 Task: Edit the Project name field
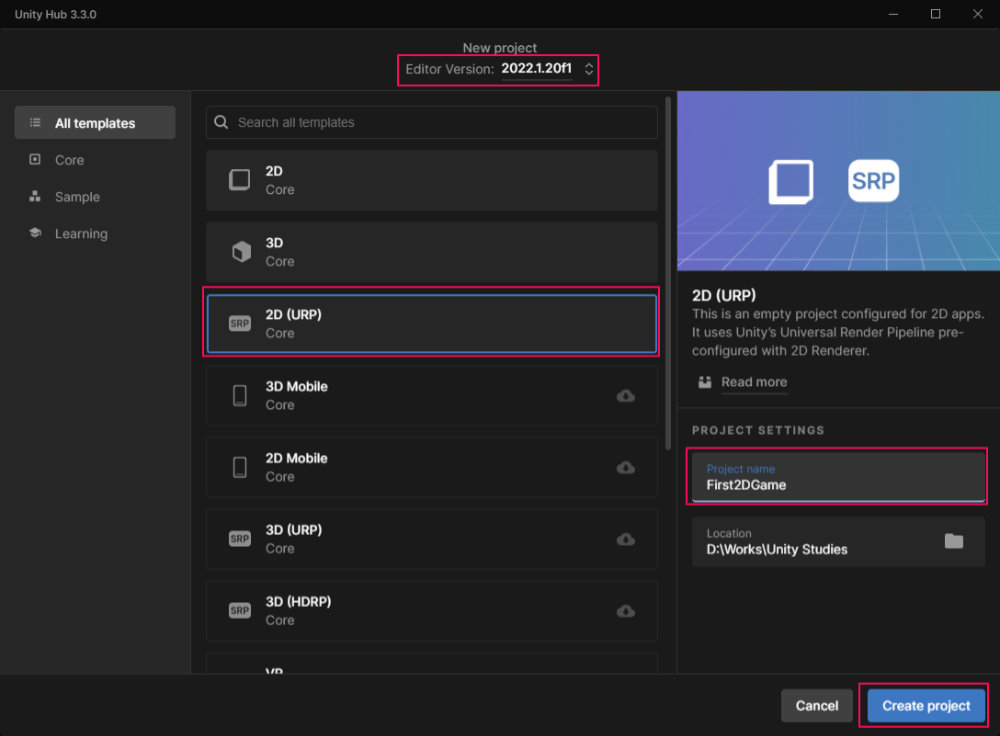pyautogui.click(x=838, y=477)
